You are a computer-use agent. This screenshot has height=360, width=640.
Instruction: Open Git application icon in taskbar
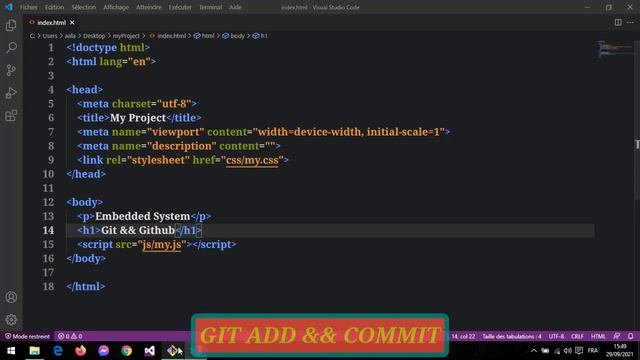click(x=173, y=351)
